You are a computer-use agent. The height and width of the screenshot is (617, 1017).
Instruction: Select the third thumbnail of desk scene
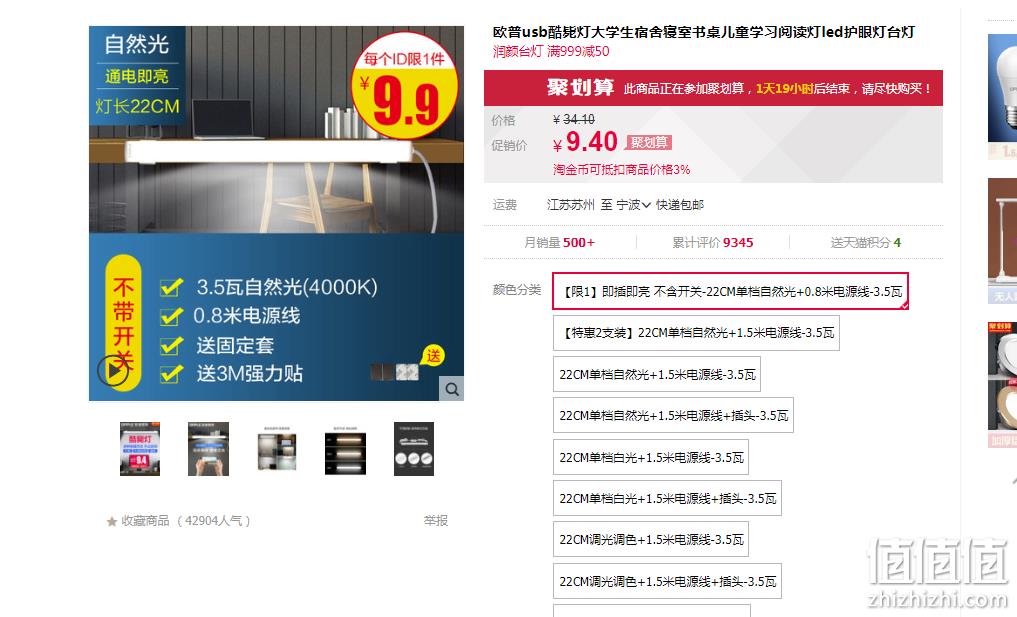click(x=277, y=449)
